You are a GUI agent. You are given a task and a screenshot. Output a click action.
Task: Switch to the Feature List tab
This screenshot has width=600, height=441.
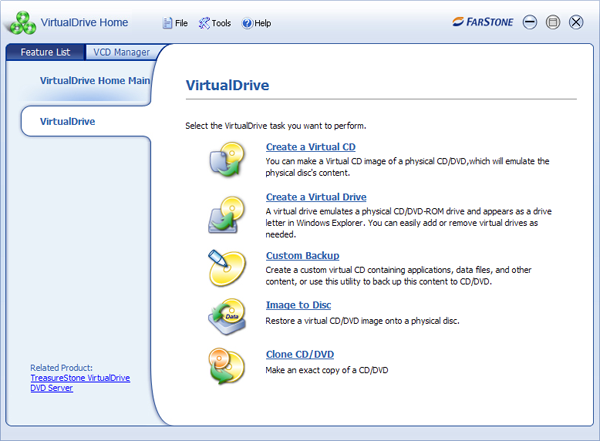(x=45, y=52)
